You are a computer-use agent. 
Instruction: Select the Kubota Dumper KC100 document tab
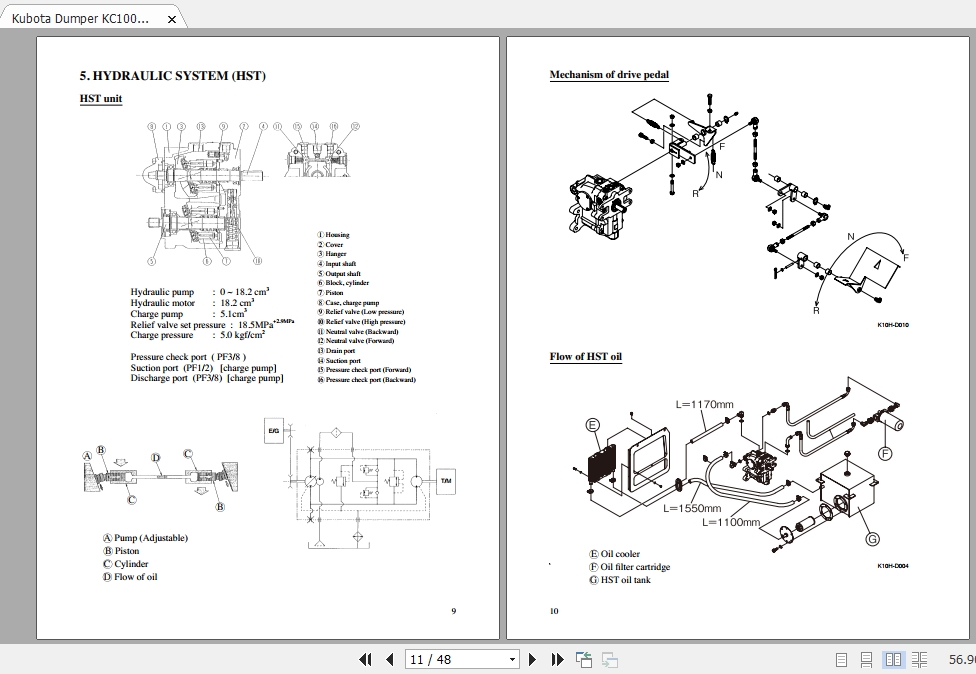80,17
